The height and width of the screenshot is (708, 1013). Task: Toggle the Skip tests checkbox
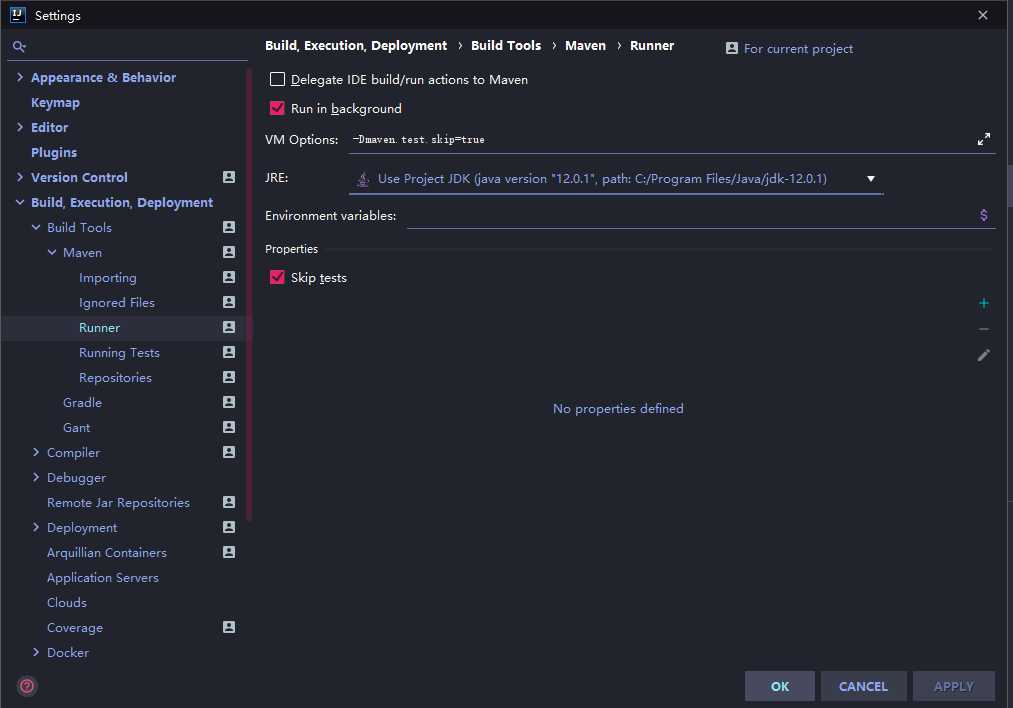(277, 278)
